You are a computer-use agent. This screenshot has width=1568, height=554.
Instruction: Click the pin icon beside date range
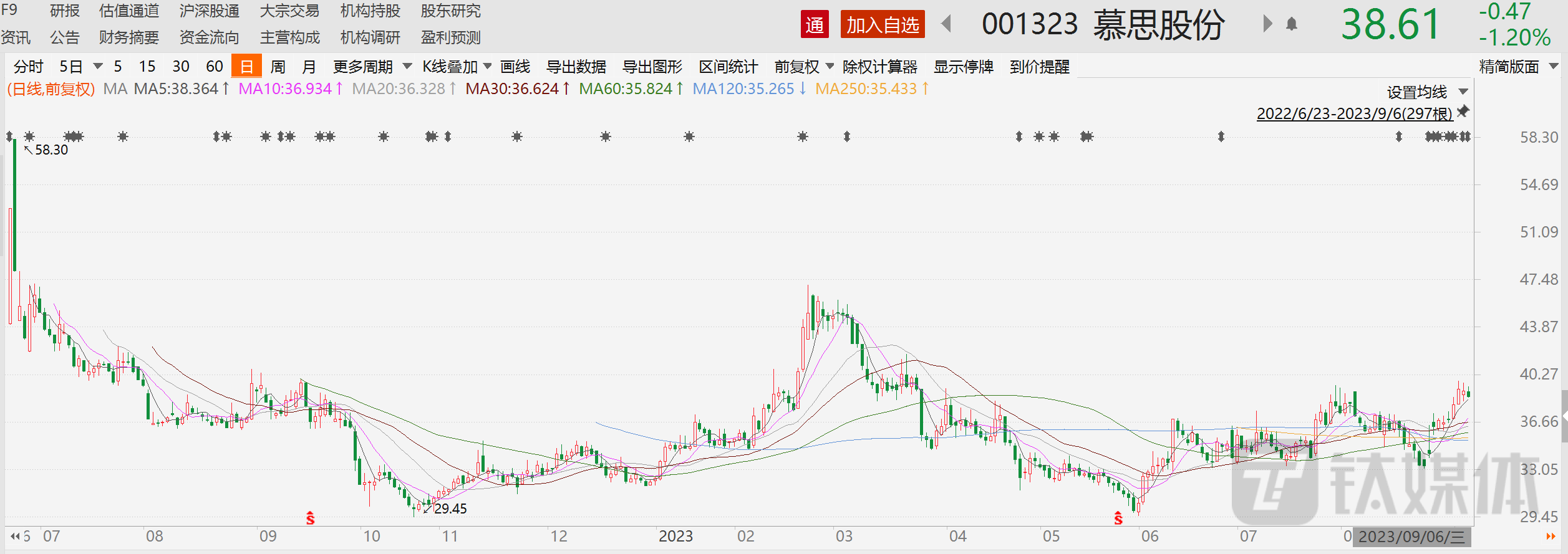pos(1463,112)
